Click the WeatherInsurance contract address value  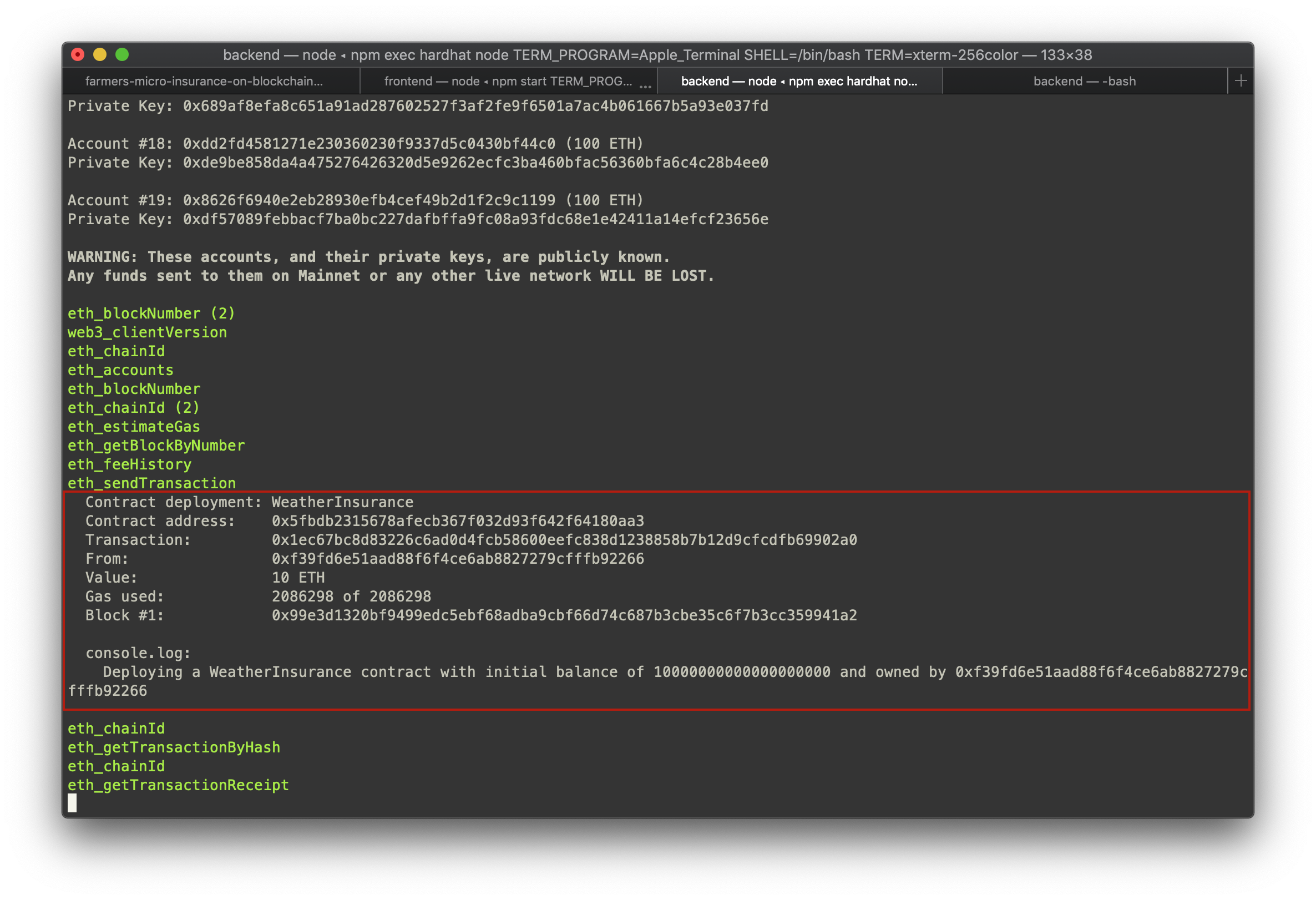pos(458,521)
